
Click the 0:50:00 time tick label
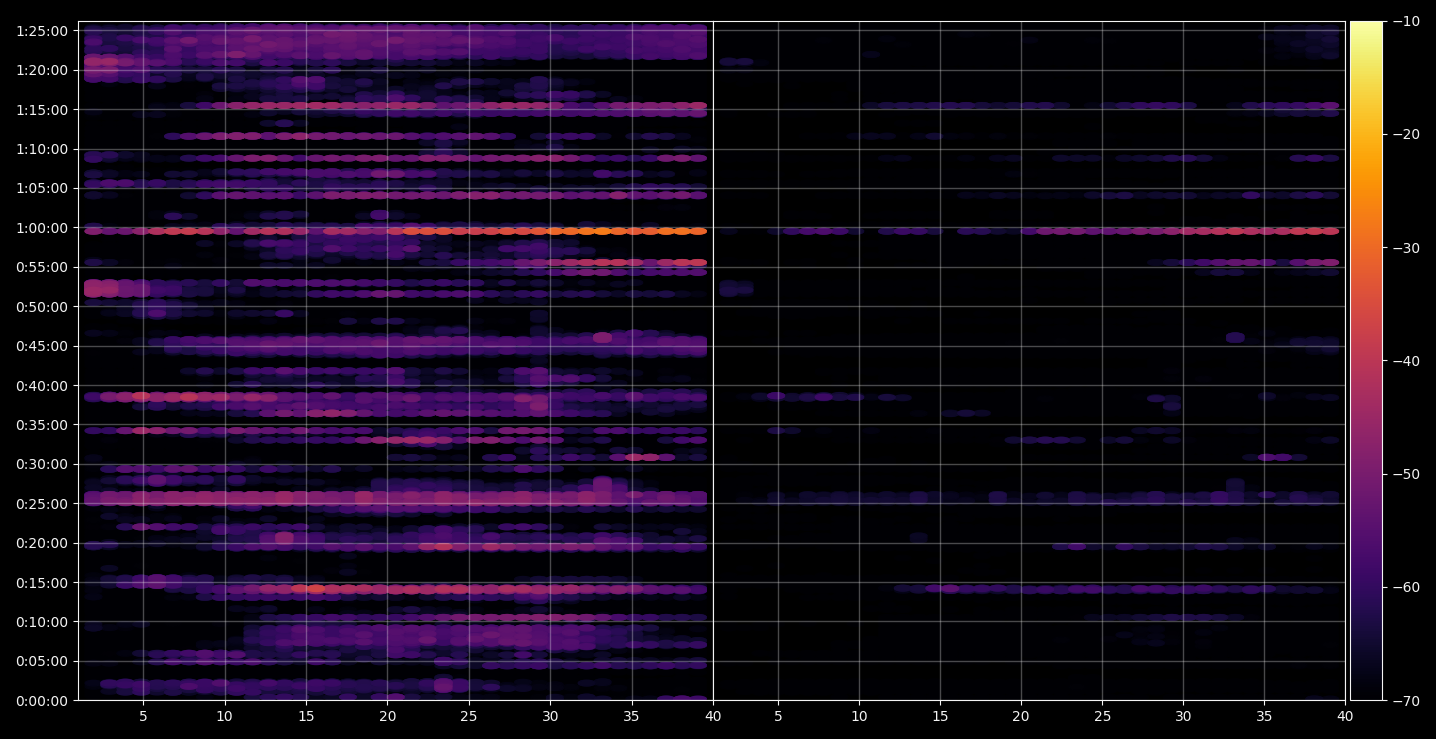tap(42, 306)
